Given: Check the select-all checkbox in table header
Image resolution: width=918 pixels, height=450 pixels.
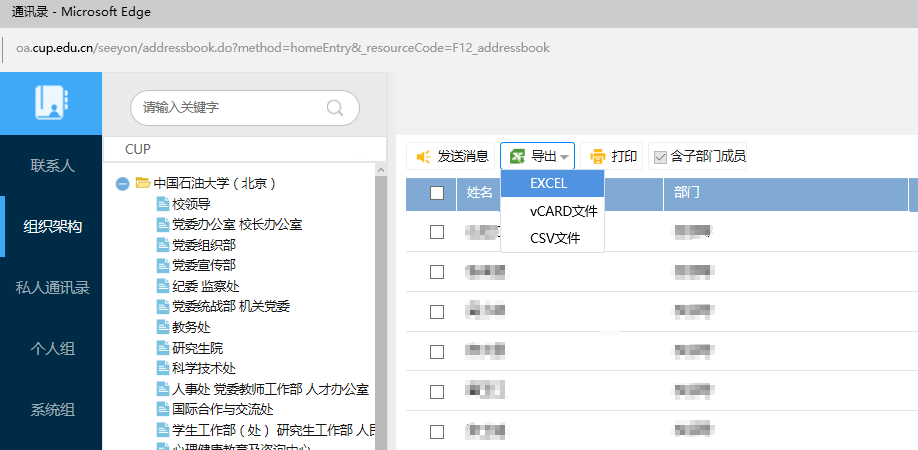Looking at the screenshot, I should click(437, 193).
